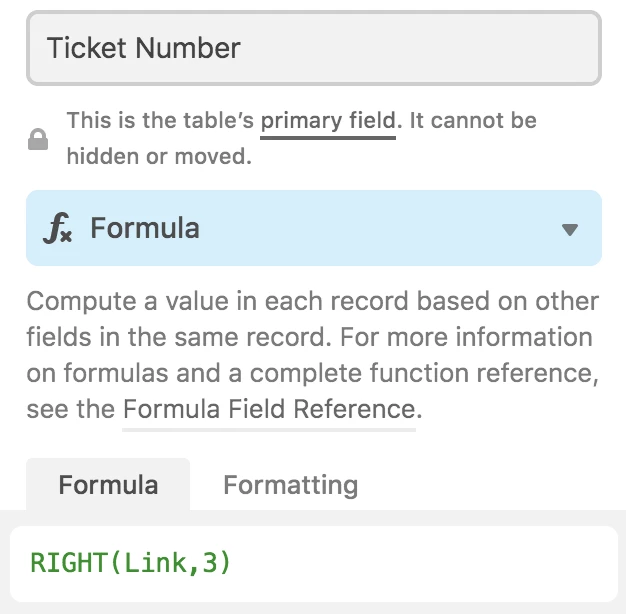The height and width of the screenshot is (614, 626).
Task: Click the lock icon beside primary field notice
Action: tap(38, 139)
